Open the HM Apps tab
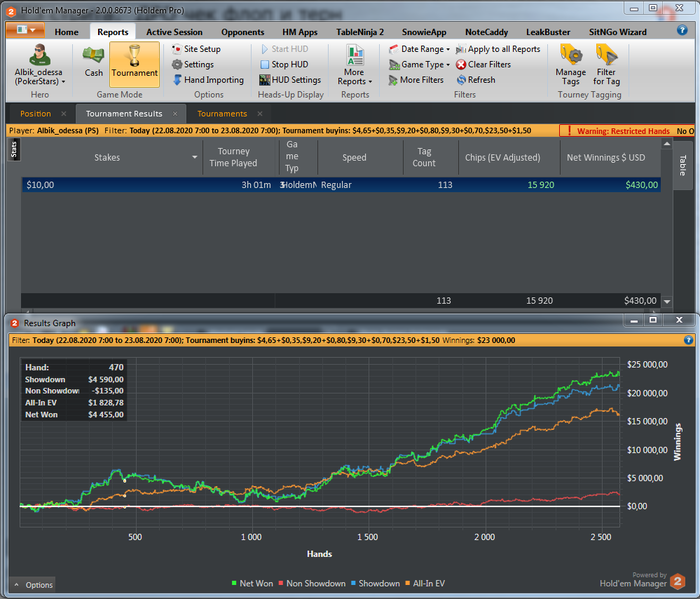The width and height of the screenshot is (700, 599). click(x=300, y=32)
